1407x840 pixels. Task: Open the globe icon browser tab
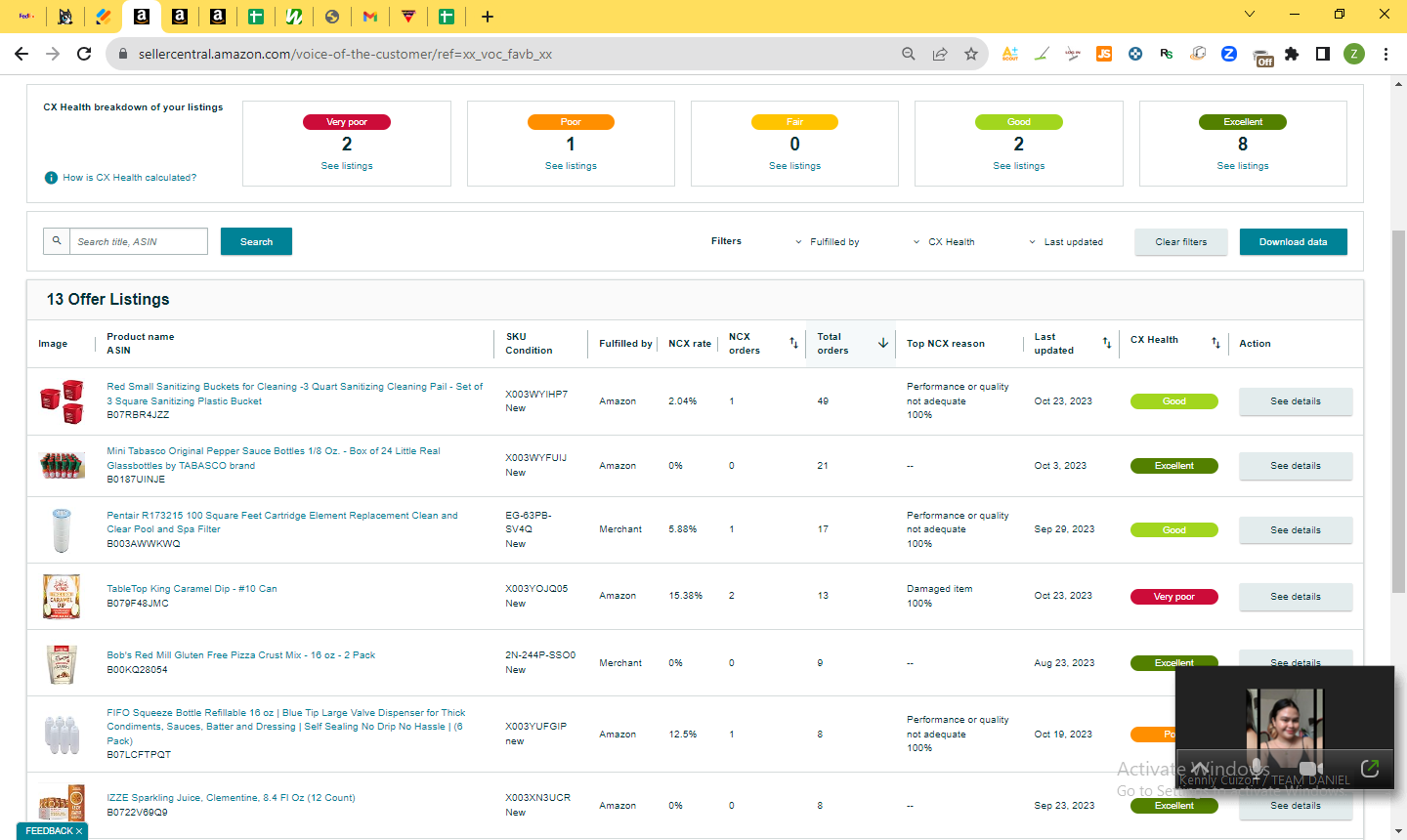click(332, 16)
